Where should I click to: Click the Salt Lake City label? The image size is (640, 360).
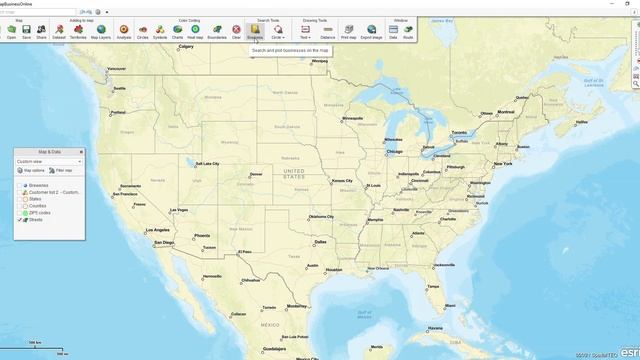coord(207,164)
